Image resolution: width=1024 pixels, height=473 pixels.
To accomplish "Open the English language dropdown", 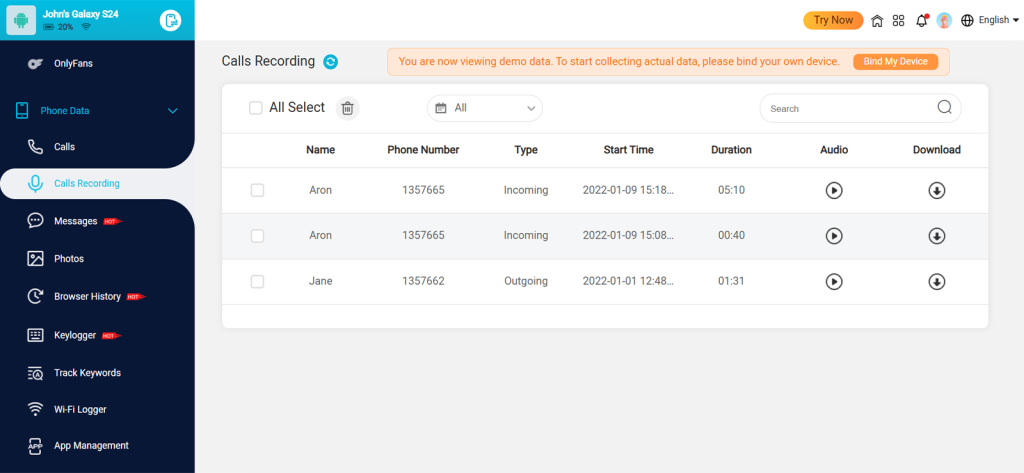I will click(989, 20).
